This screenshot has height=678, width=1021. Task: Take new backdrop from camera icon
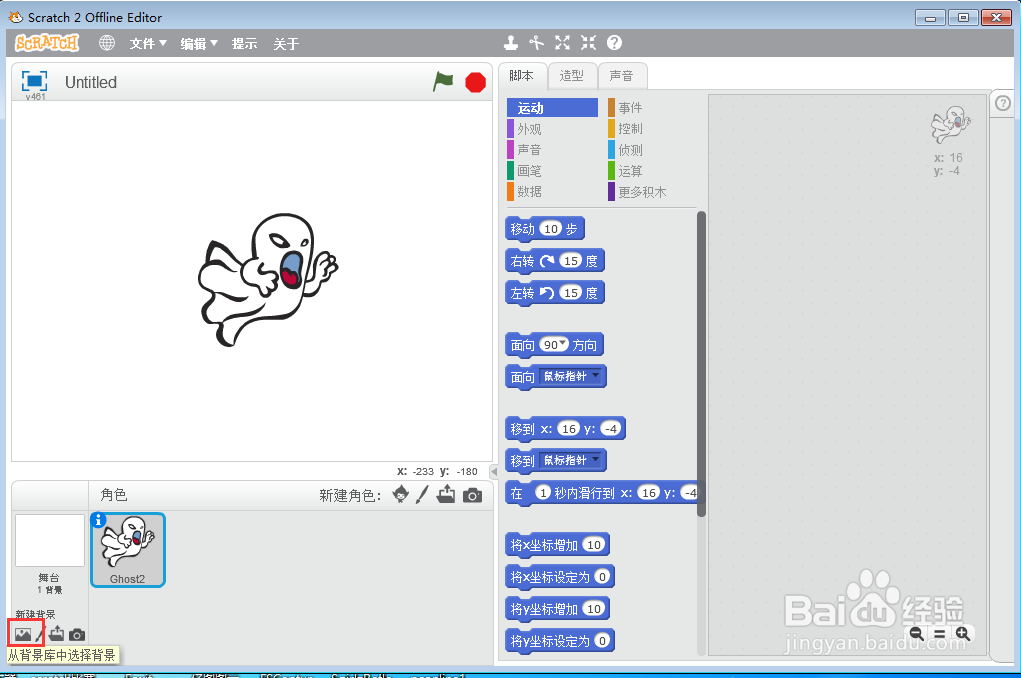tap(77, 634)
